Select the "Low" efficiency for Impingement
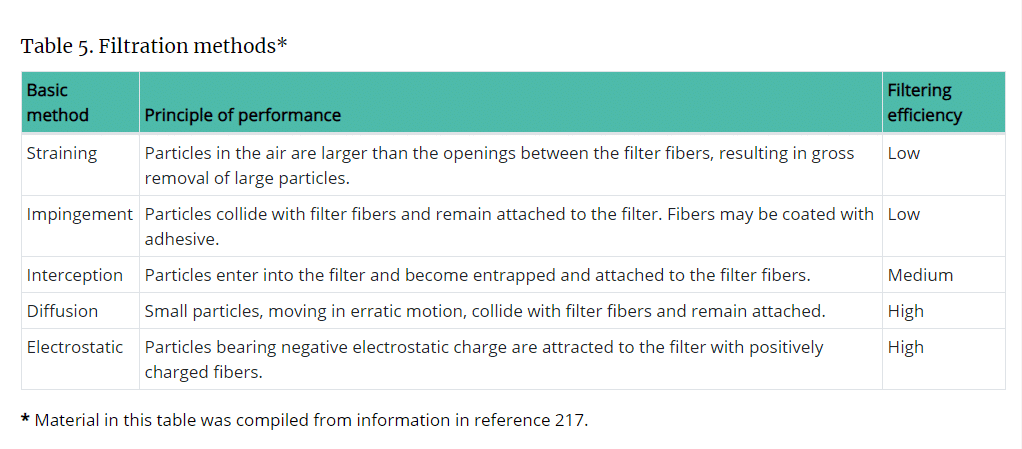The image size is (1022, 449). (x=904, y=214)
